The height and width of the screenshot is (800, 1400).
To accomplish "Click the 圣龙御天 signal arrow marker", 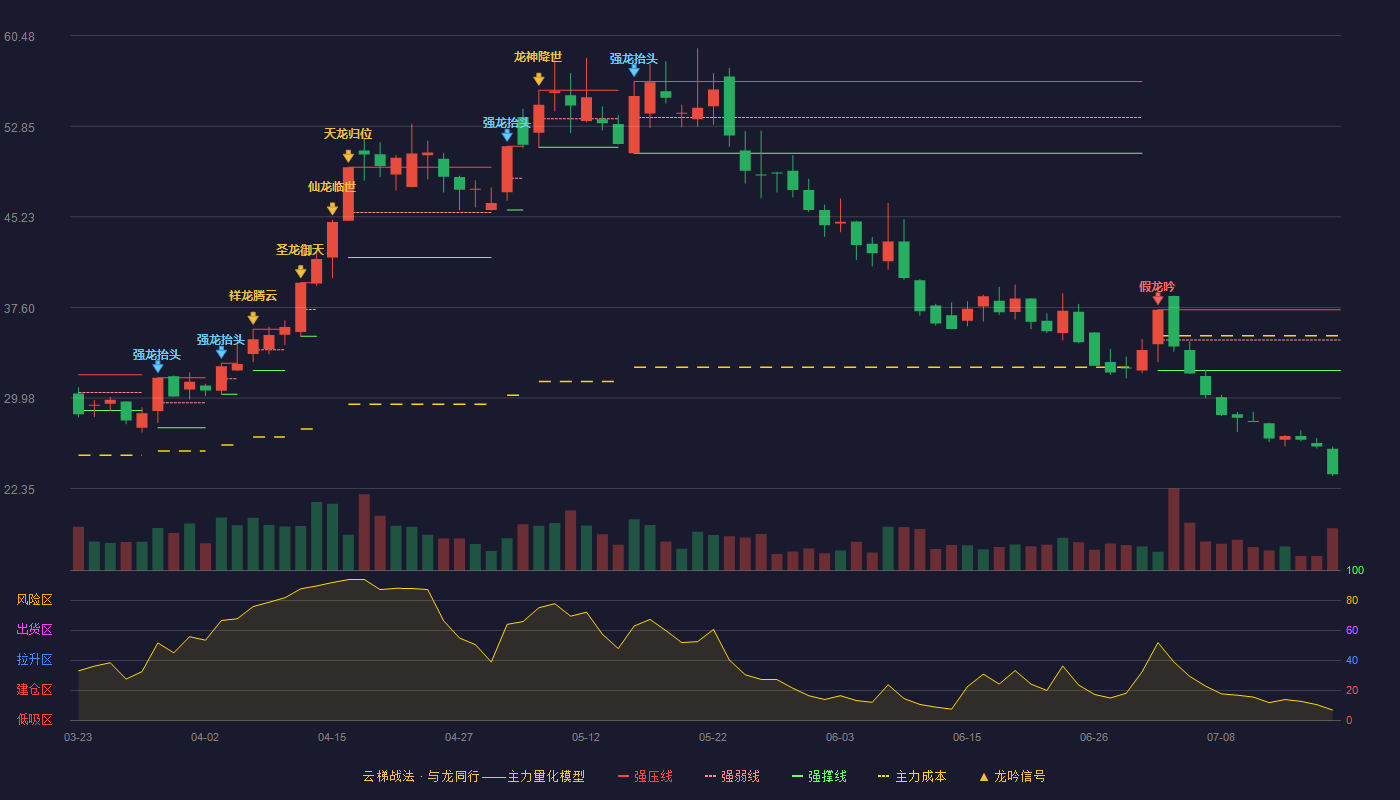I will (301, 272).
